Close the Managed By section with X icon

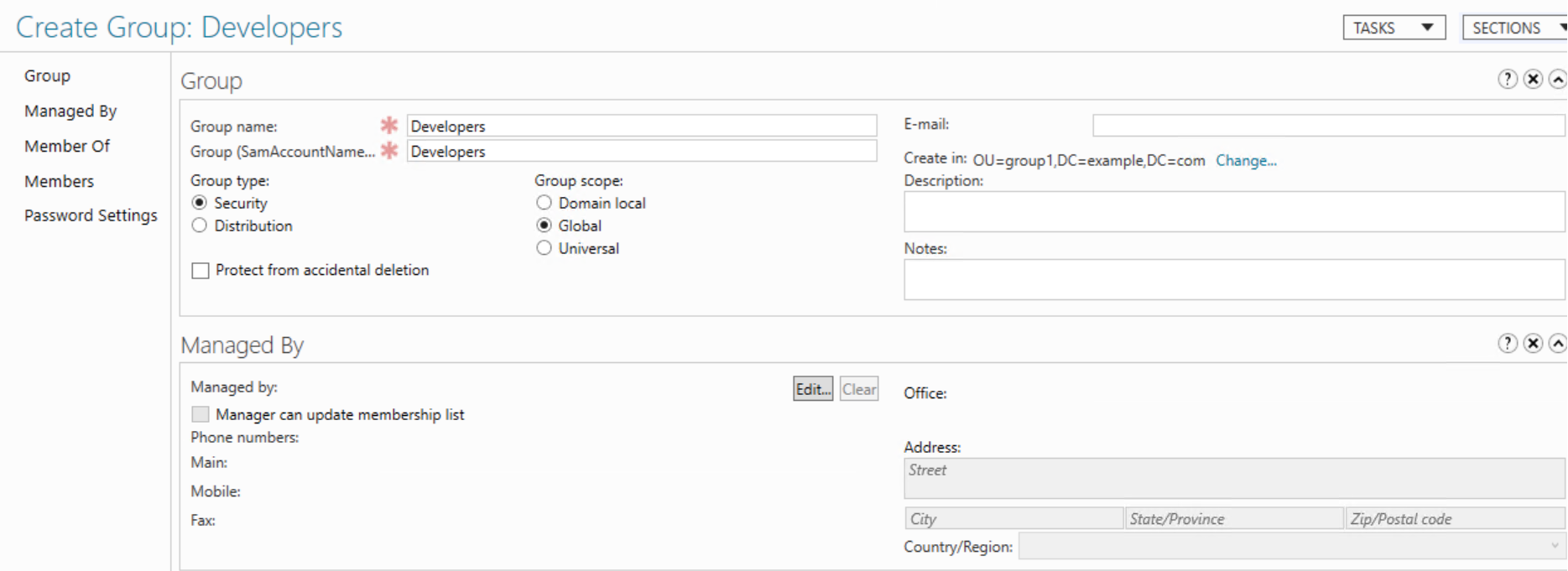pos(1533,343)
